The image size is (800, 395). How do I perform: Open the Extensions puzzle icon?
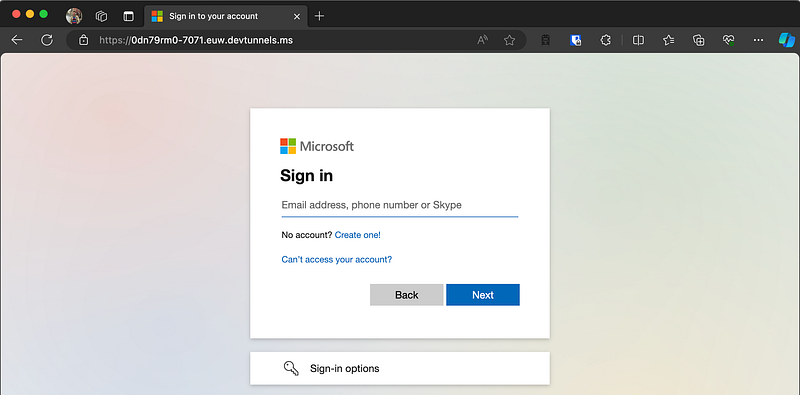tap(606, 40)
